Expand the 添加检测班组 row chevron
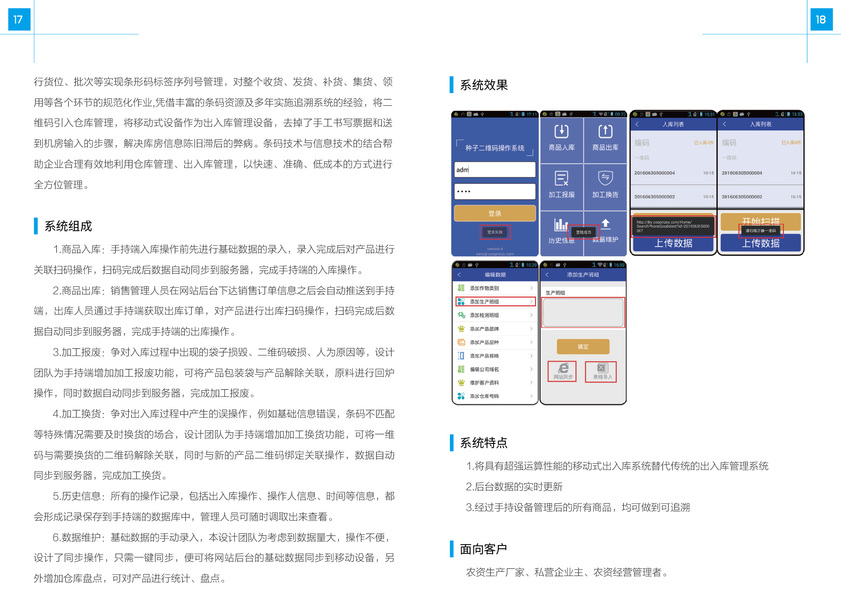This screenshot has height=600, width=841. 531,315
